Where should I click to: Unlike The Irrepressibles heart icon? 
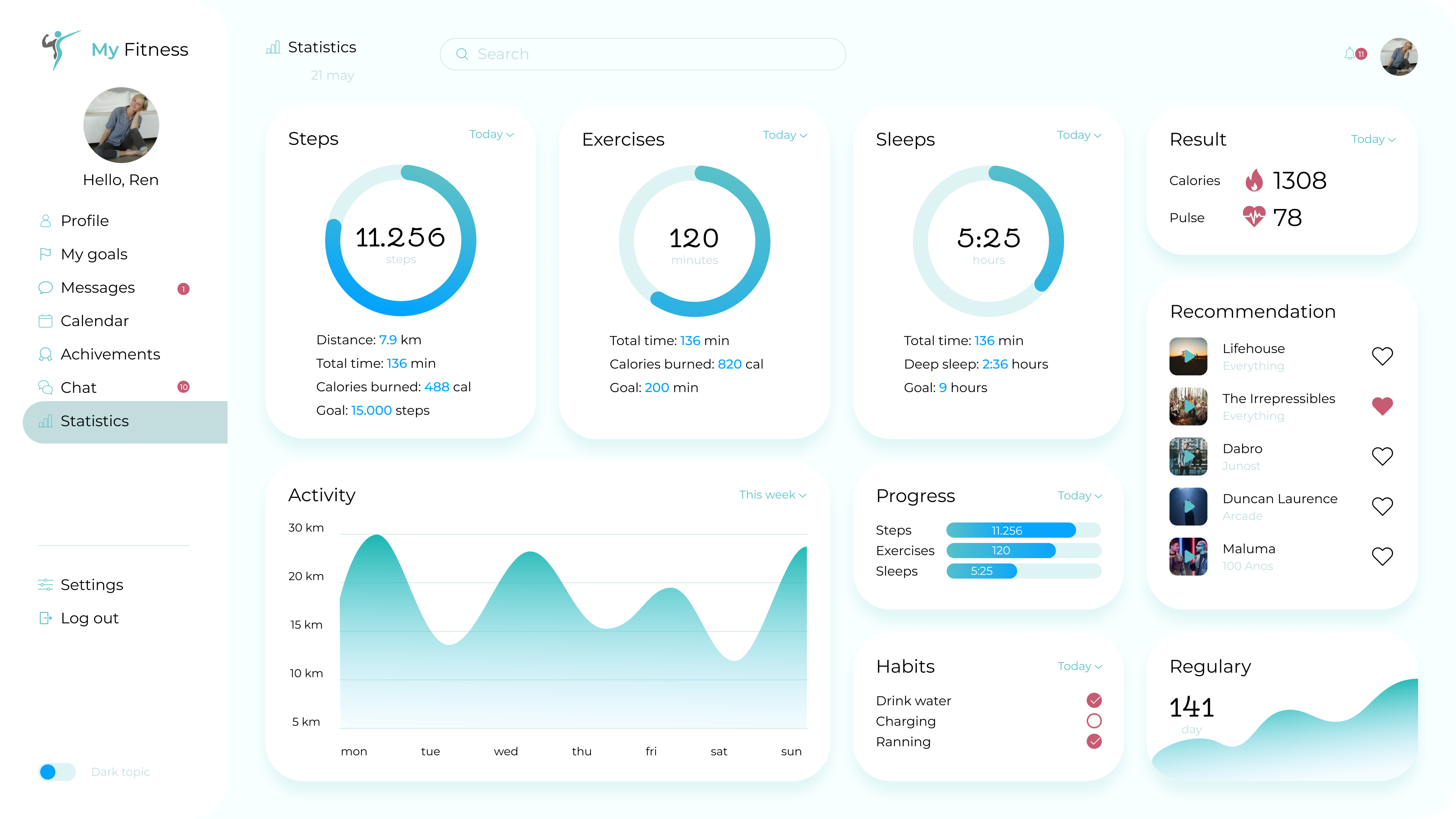(x=1382, y=406)
